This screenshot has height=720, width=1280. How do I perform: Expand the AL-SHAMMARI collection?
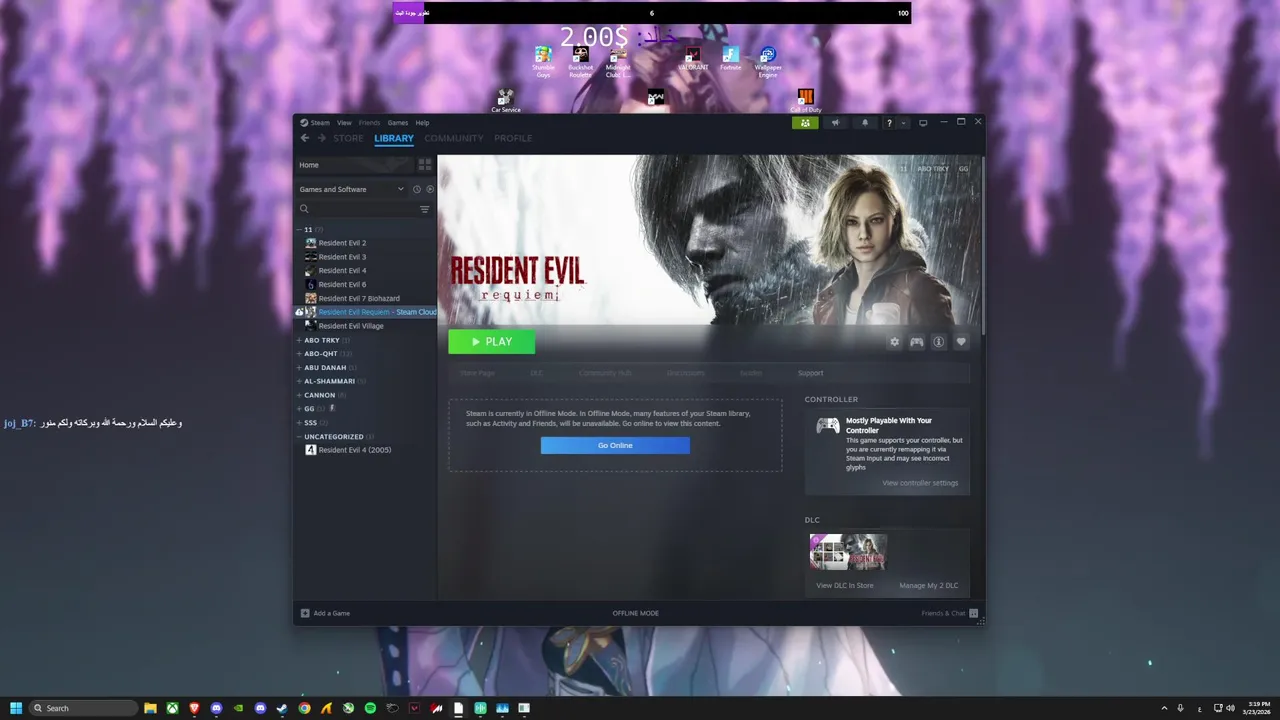[x=299, y=381]
